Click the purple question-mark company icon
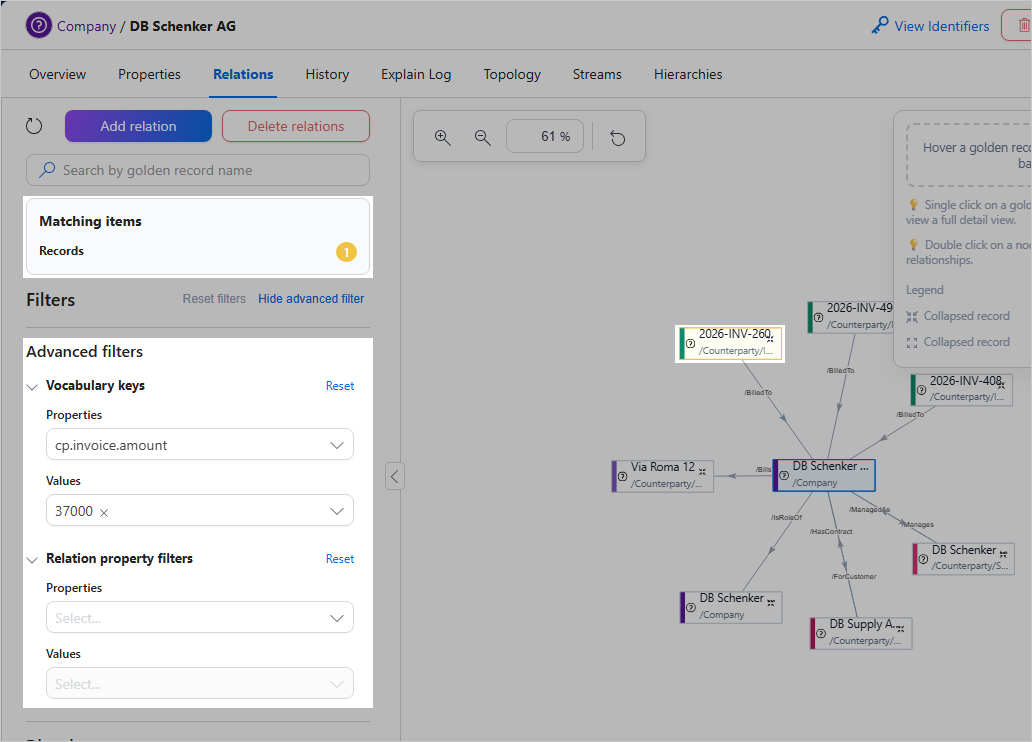The image size is (1032, 742). pos(39,26)
